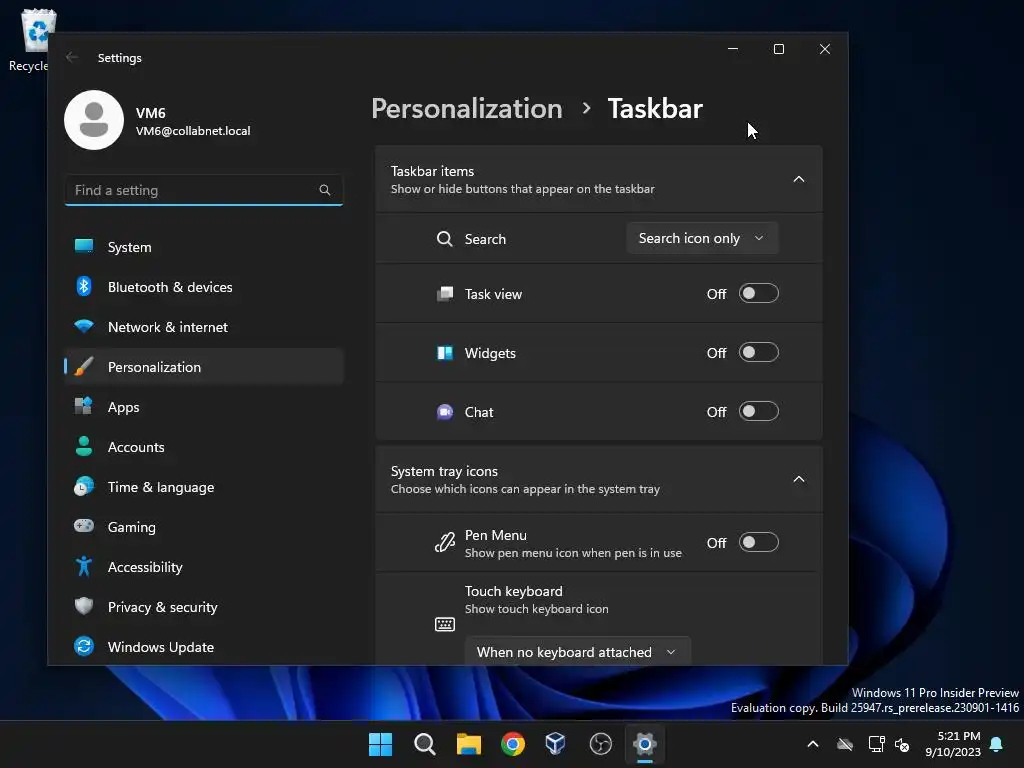Viewport: 1024px width, 768px height.
Task: Navigate to Personalization breadcrumb
Action: click(467, 108)
